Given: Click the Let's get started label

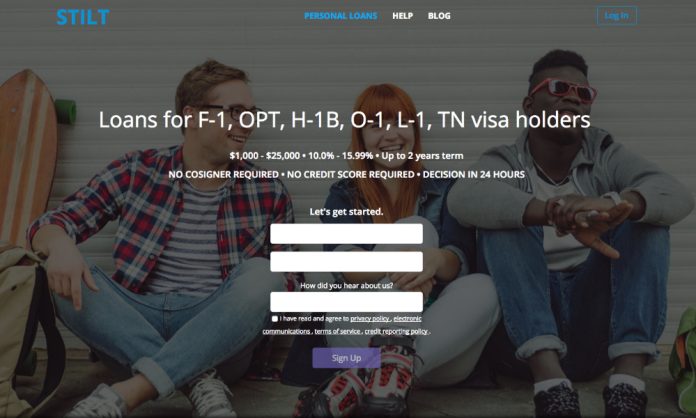Looking at the screenshot, I should pyautogui.click(x=346, y=212).
